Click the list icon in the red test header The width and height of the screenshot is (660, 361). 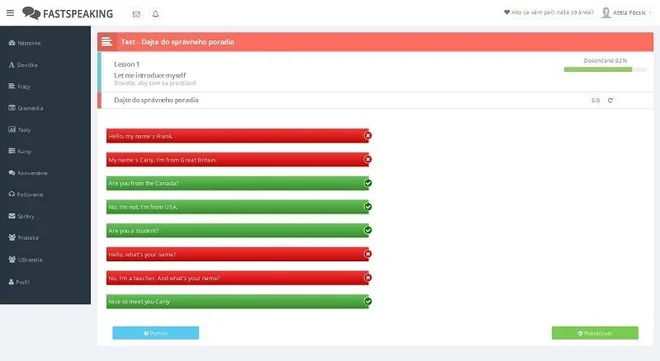click(x=107, y=42)
